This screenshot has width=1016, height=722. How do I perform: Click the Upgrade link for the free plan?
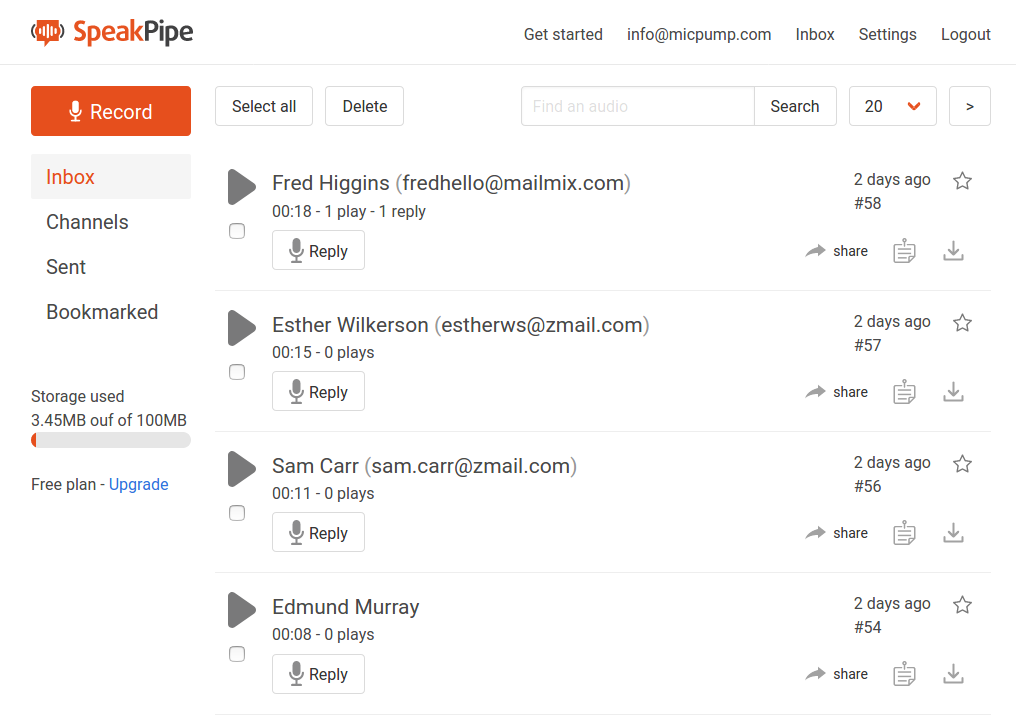point(138,484)
